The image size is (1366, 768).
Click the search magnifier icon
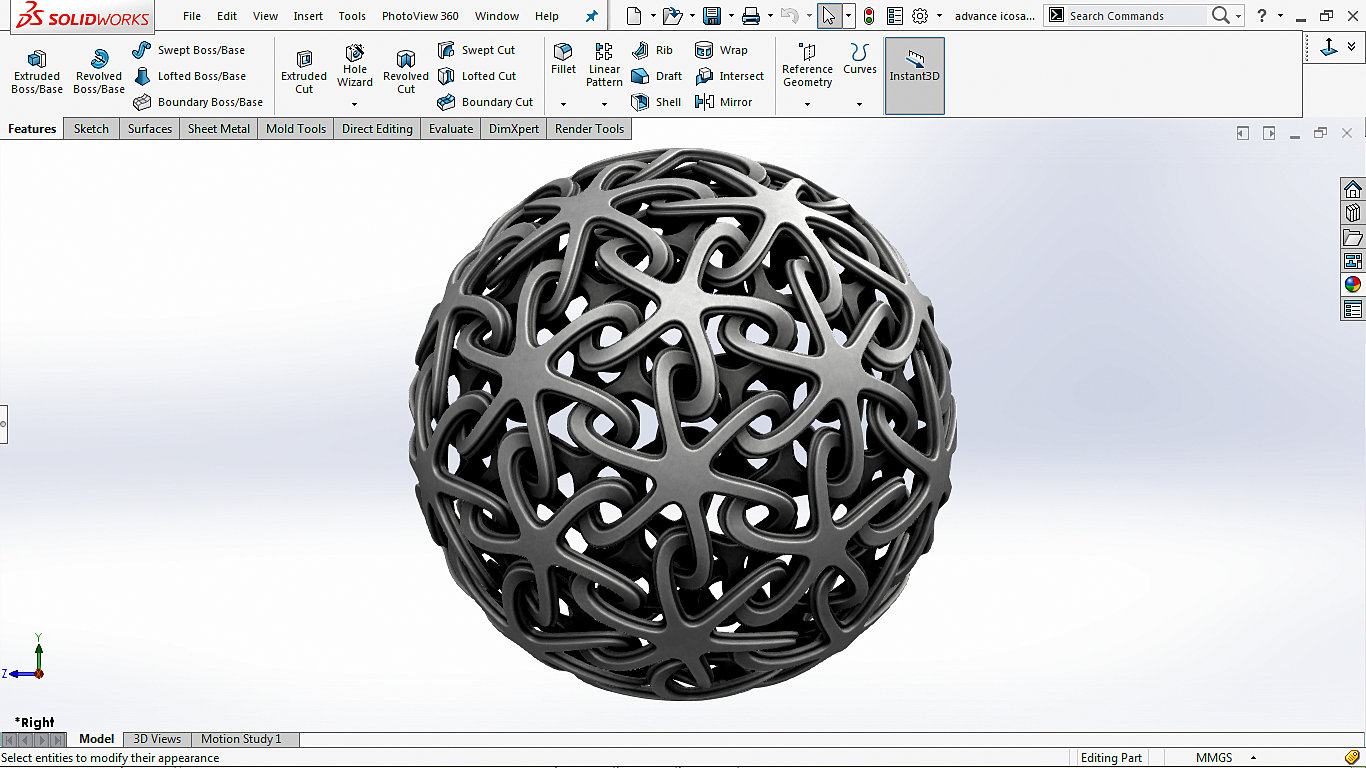[x=1220, y=16]
